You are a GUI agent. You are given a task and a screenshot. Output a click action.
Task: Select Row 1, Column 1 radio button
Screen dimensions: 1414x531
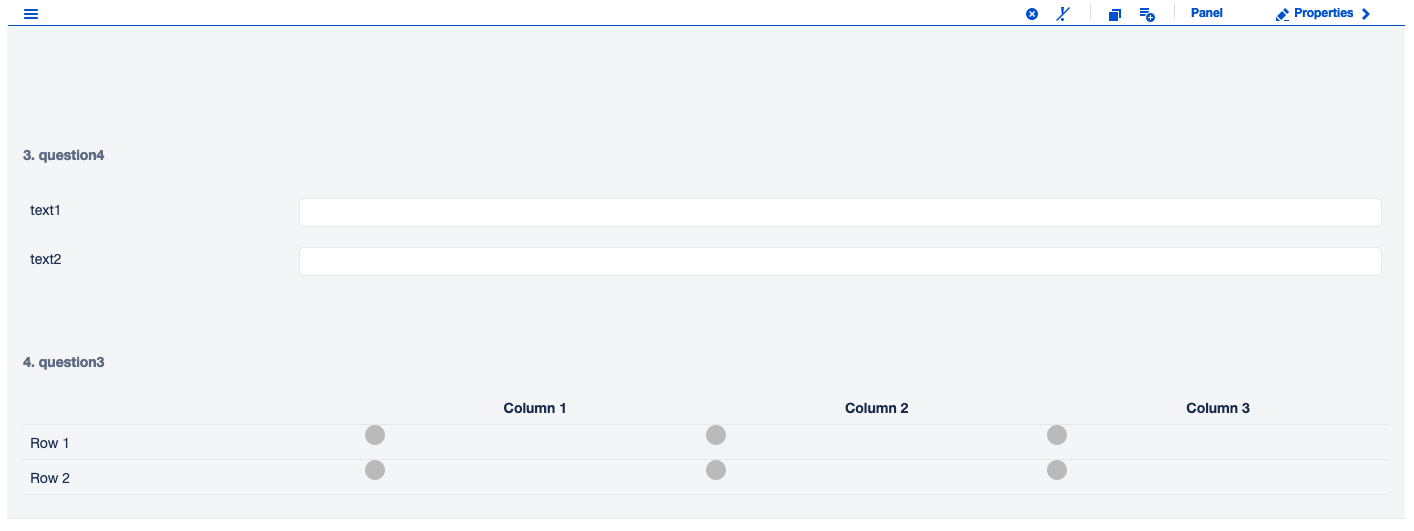pos(375,435)
